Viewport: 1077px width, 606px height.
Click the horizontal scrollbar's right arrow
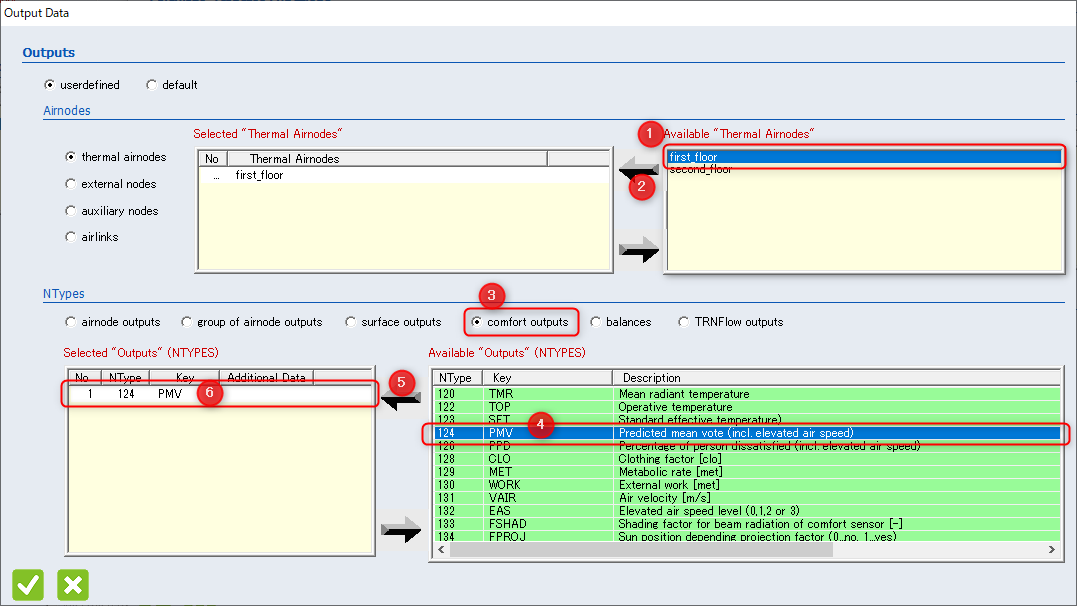1052,549
